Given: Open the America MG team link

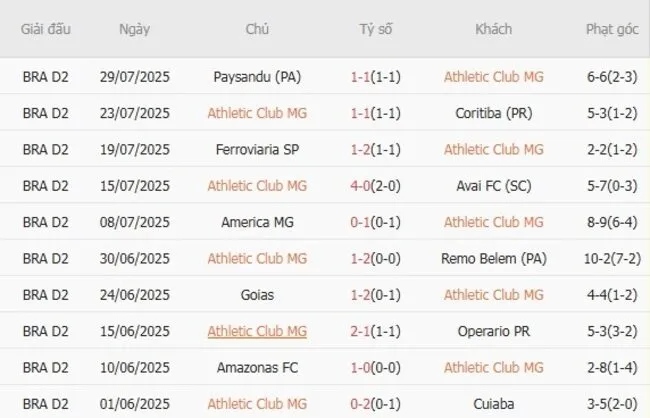Looking at the screenshot, I should pyautogui.click(x=257, y=222).
